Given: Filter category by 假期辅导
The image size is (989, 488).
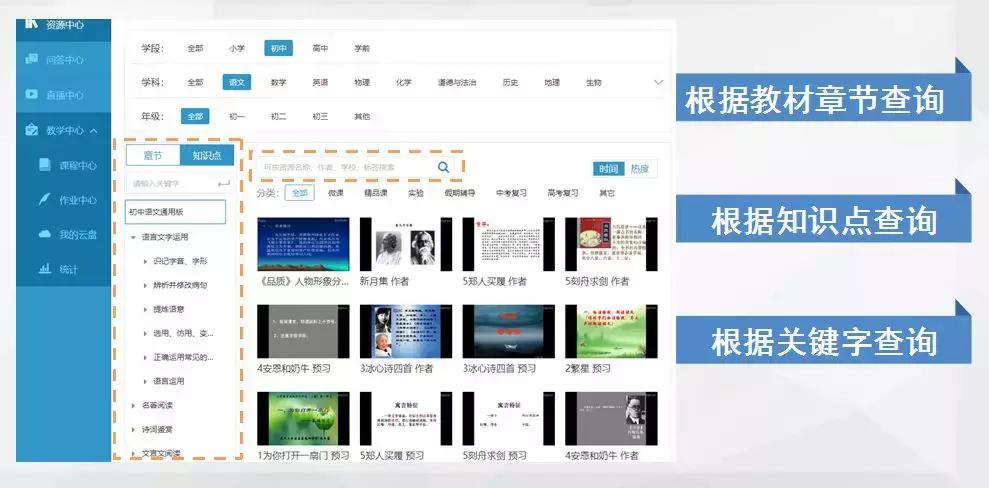Looking at the screenshot, I should point(460,193).
